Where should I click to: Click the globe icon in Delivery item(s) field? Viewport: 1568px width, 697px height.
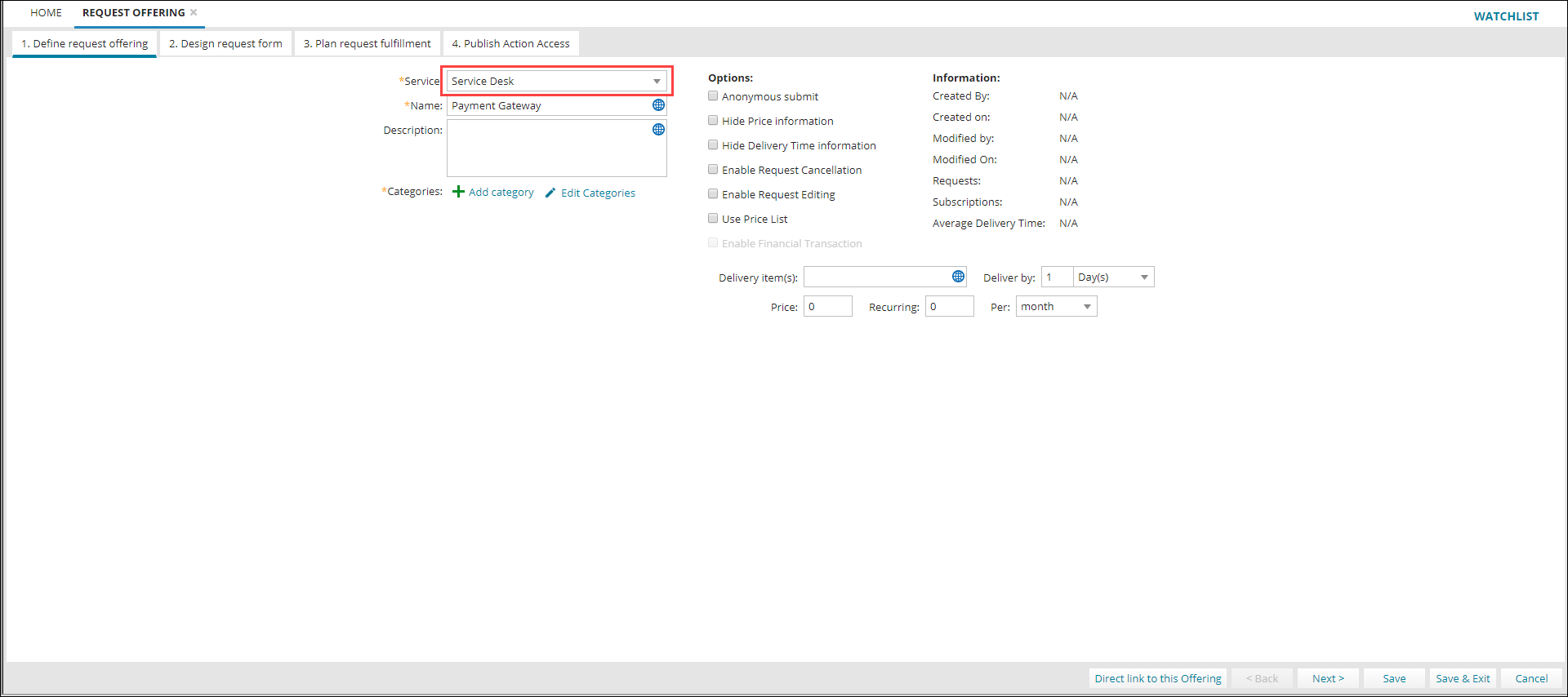pos(958,277)
